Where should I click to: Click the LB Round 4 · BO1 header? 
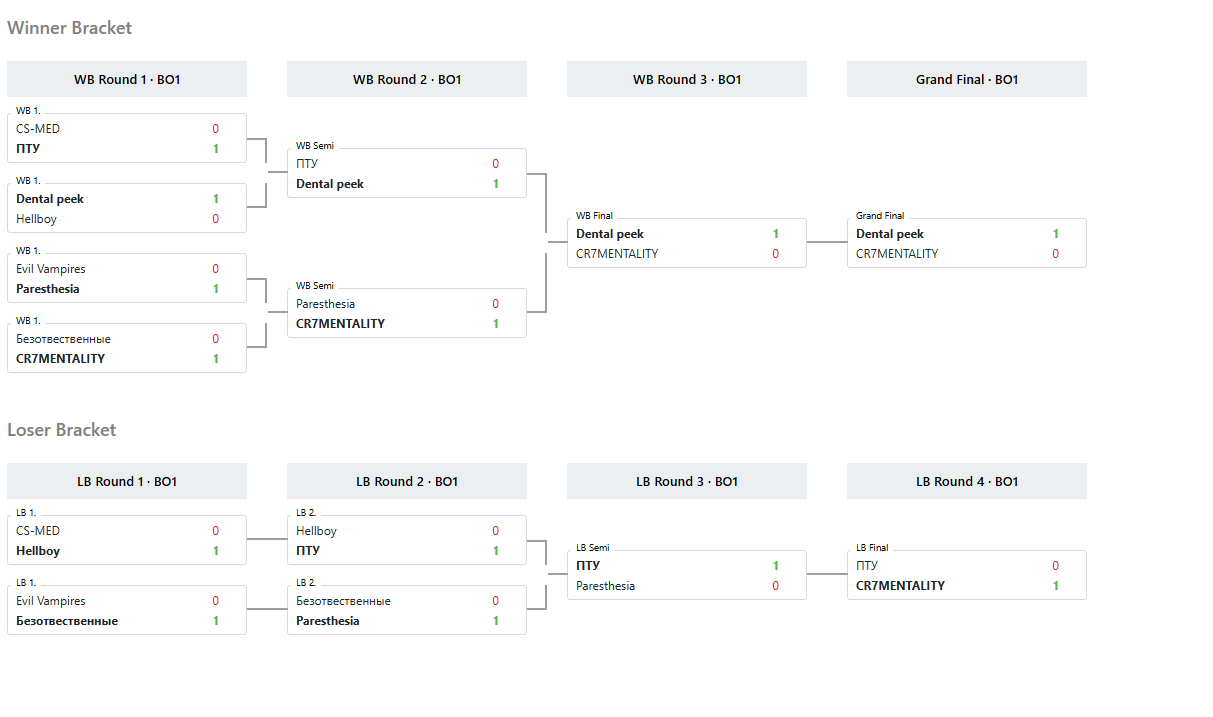pos(967,482)
